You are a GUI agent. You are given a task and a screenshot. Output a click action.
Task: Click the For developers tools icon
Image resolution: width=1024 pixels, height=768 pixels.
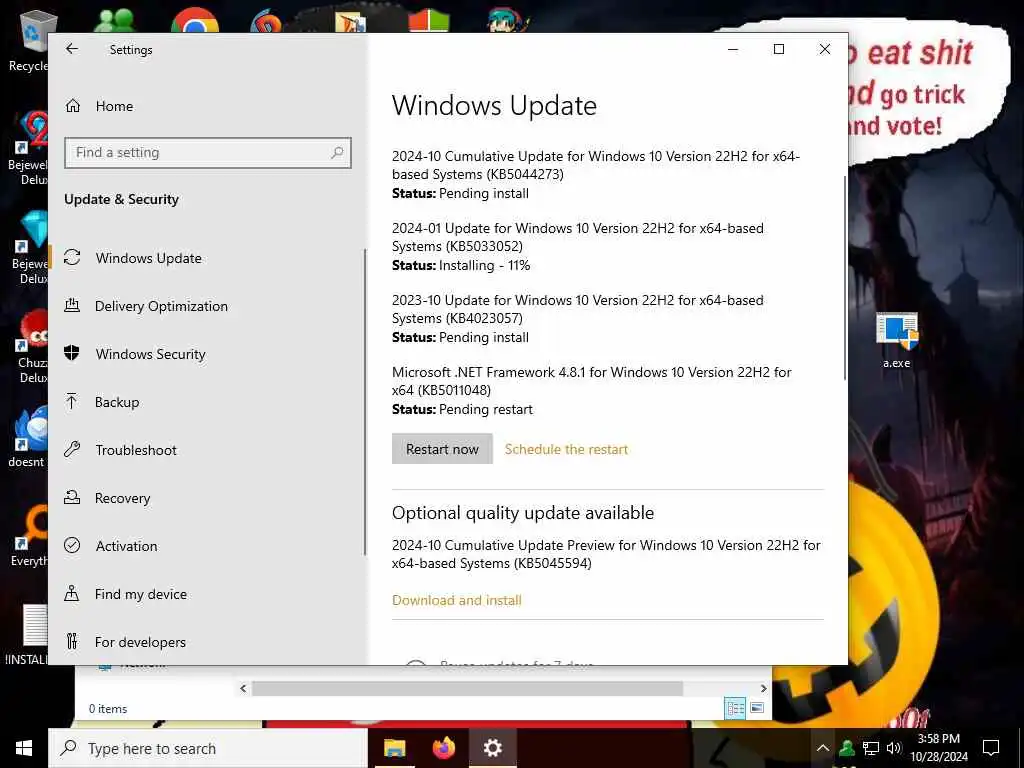tap(72, 641)
